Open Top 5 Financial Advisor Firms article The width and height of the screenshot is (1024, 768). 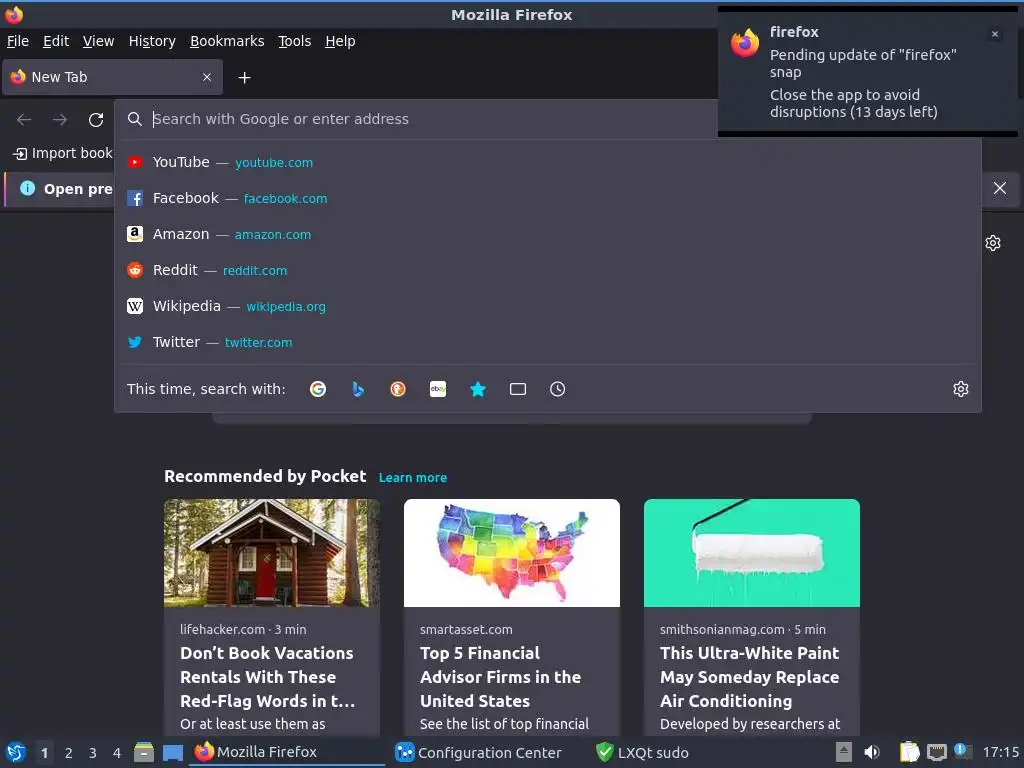500,677
